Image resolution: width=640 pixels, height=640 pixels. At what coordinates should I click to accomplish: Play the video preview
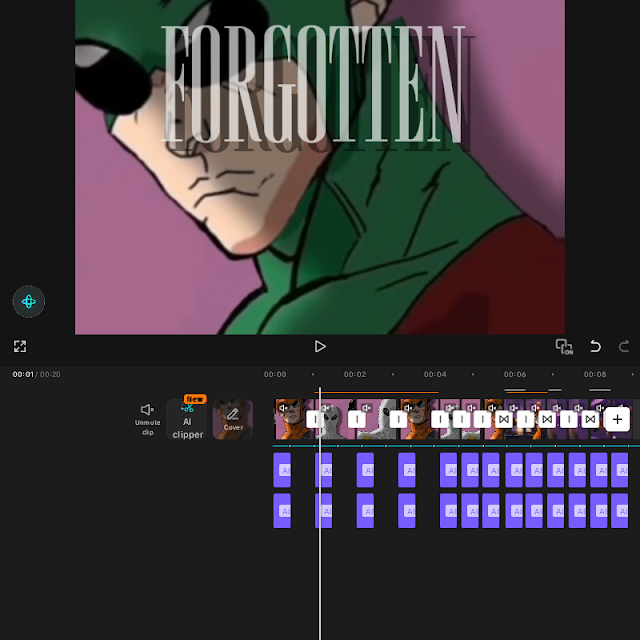pos(320,347)
